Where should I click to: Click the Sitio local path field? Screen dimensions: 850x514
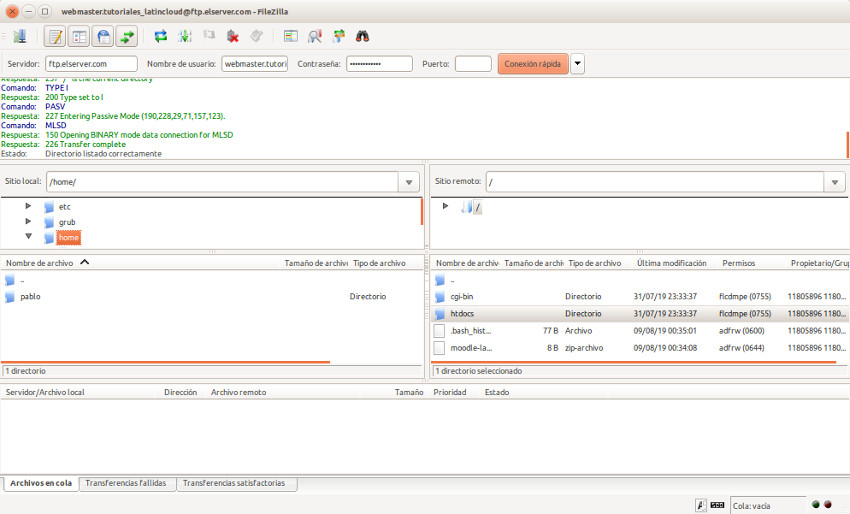point(222,182)
